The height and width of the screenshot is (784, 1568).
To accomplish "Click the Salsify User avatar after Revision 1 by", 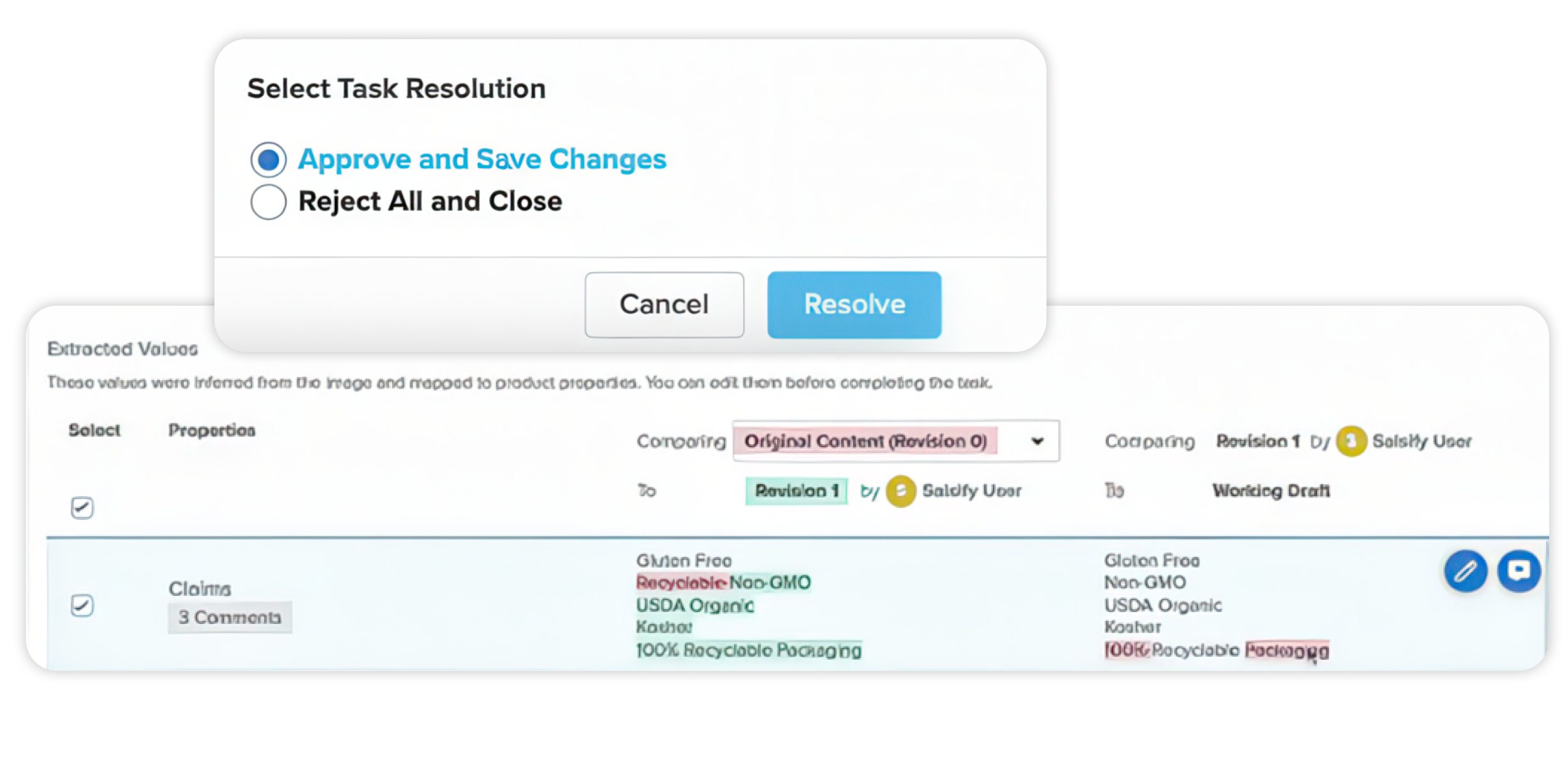I will pyautogui.click(x=1351, y=442).
